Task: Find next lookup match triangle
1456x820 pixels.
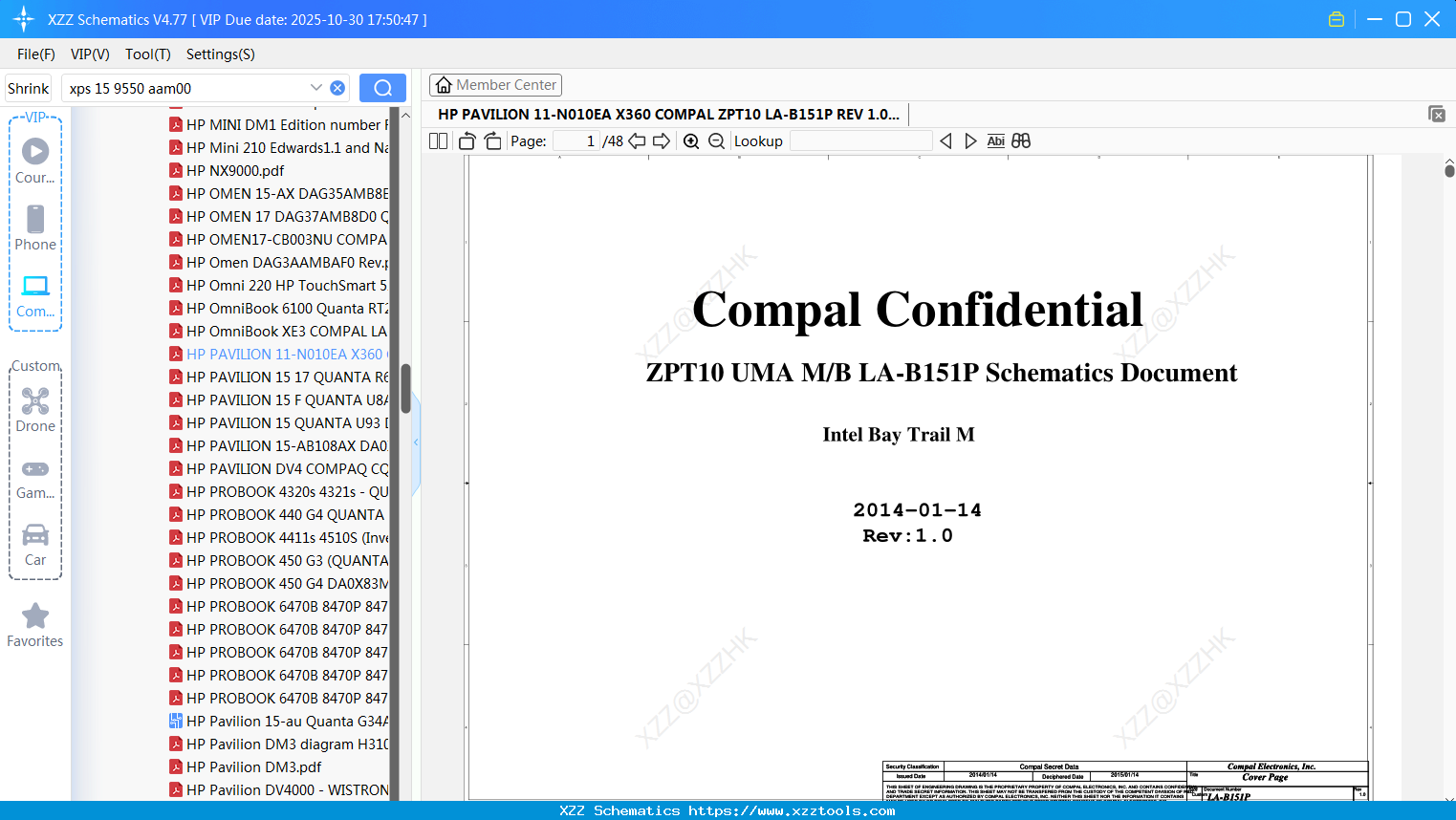Action: (970, 141)
